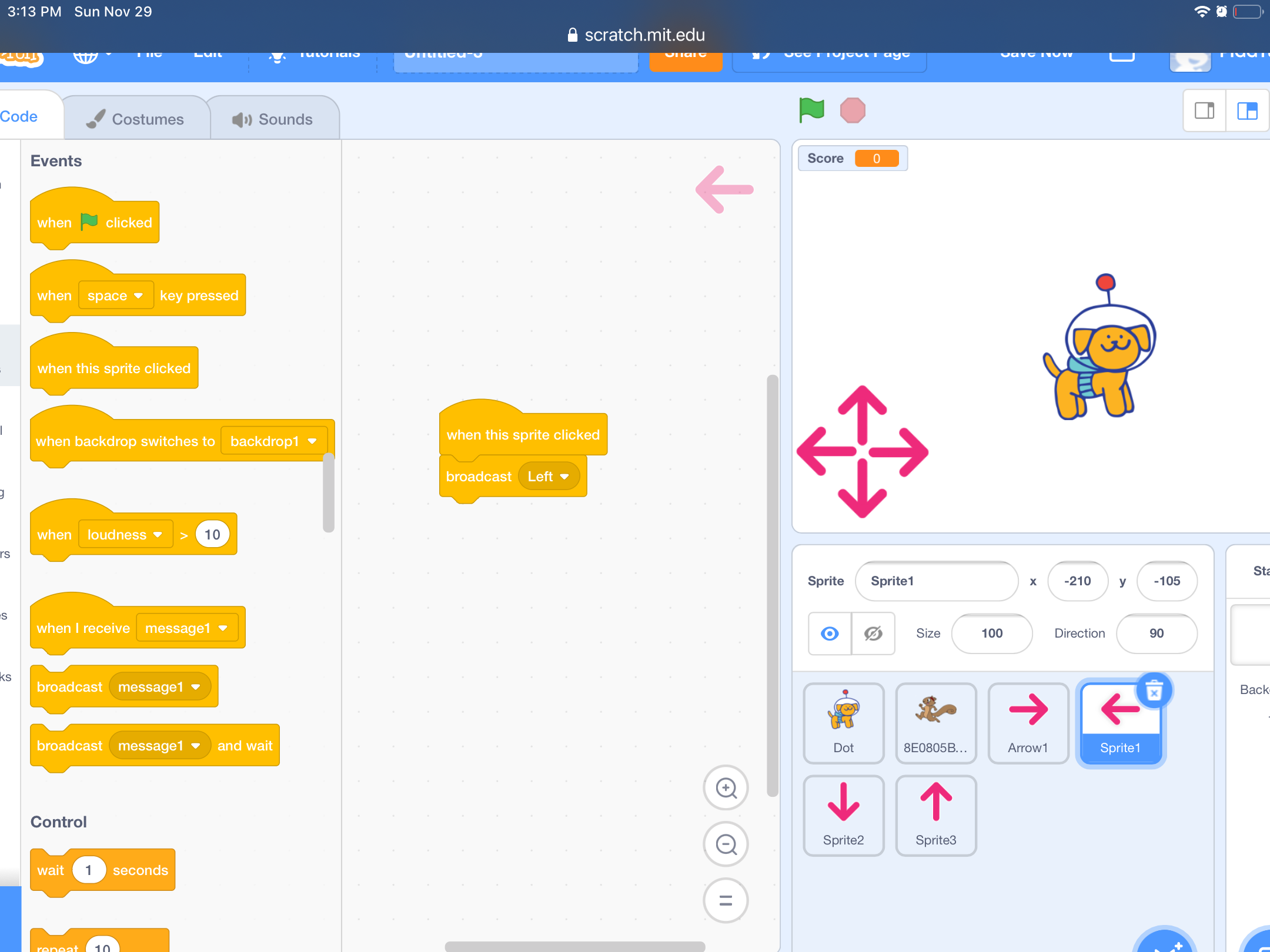Show the sprite with eye icon

click(830, 633)
